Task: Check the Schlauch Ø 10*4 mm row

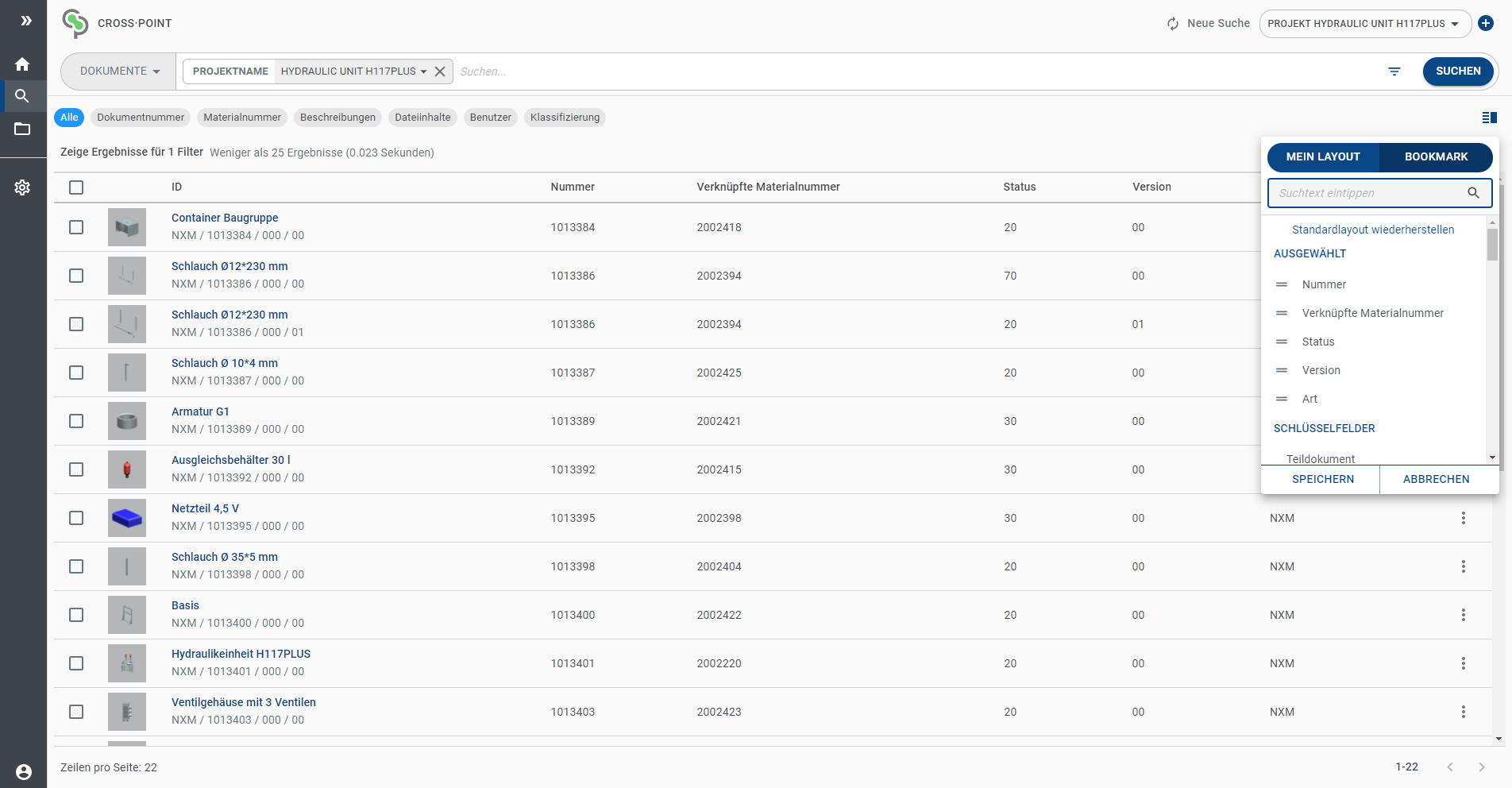Action: point(76,373)
